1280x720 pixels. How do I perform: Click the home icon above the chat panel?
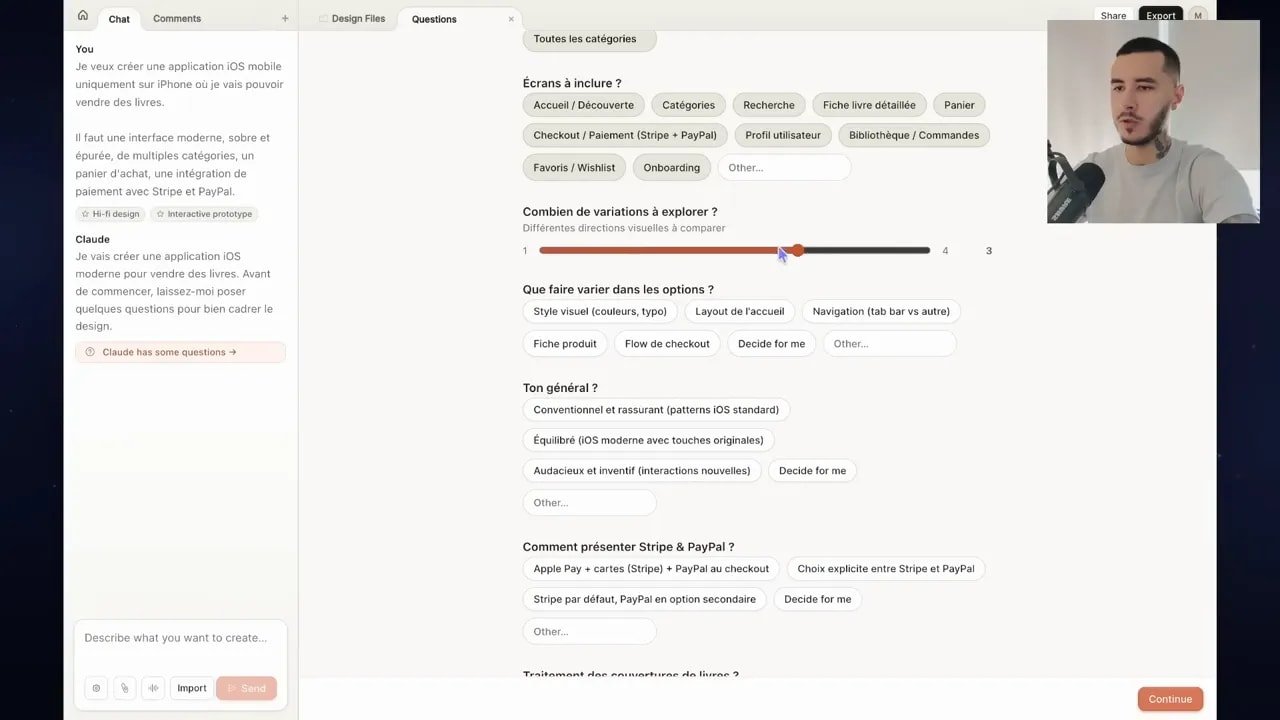coord(83,15)
